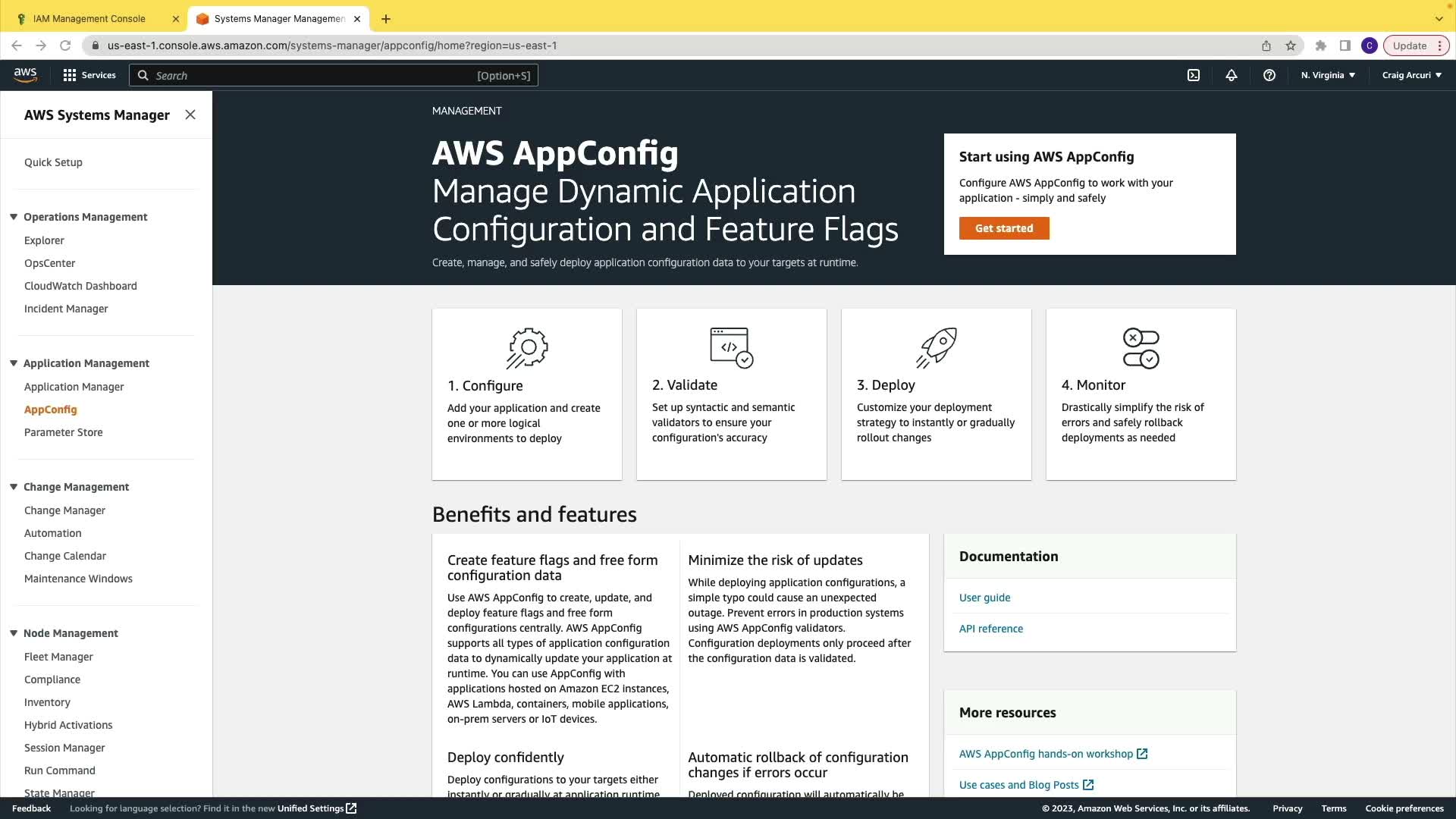Screen dimensions: 1456x819
Task: Open the help question mark icon
Action: 1269,75
